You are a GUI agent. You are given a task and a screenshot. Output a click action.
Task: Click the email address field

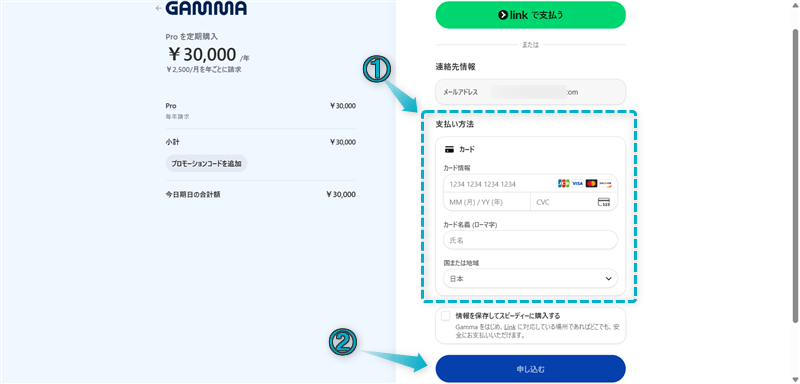click(x=530, y=92)
